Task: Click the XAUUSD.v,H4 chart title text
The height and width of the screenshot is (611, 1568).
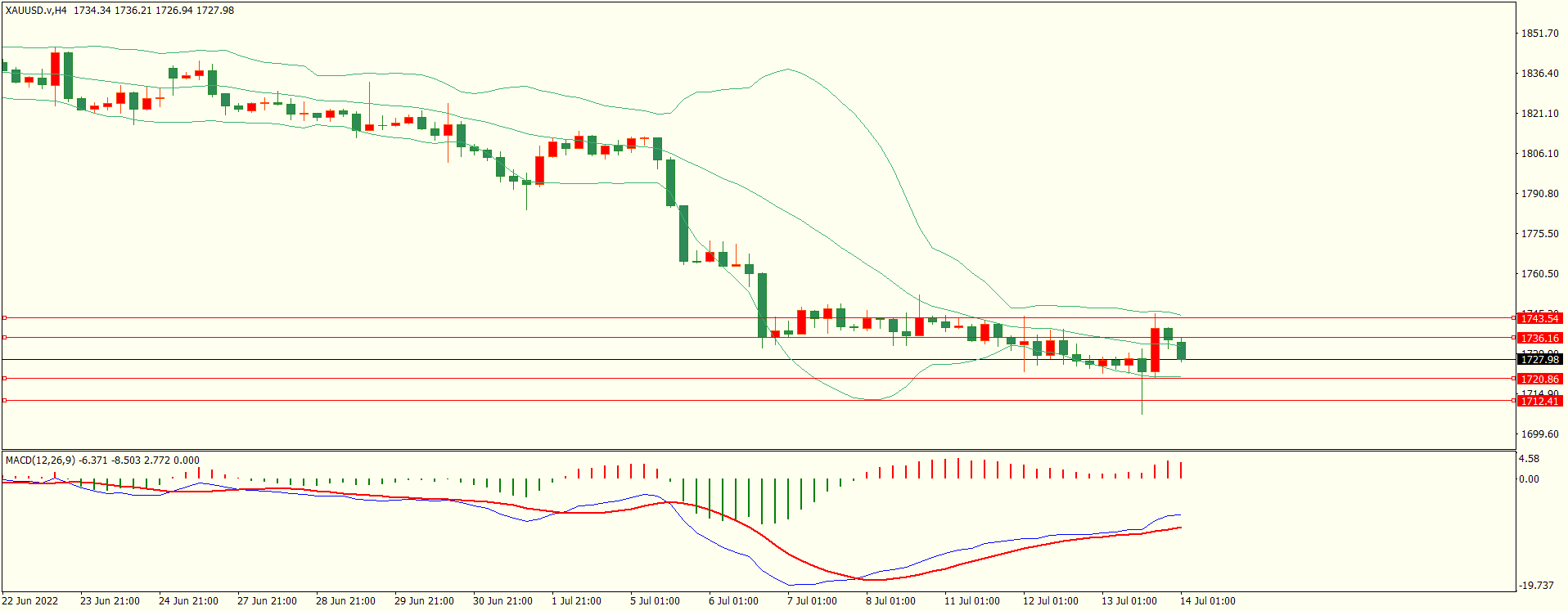Action: click(36, 11)
